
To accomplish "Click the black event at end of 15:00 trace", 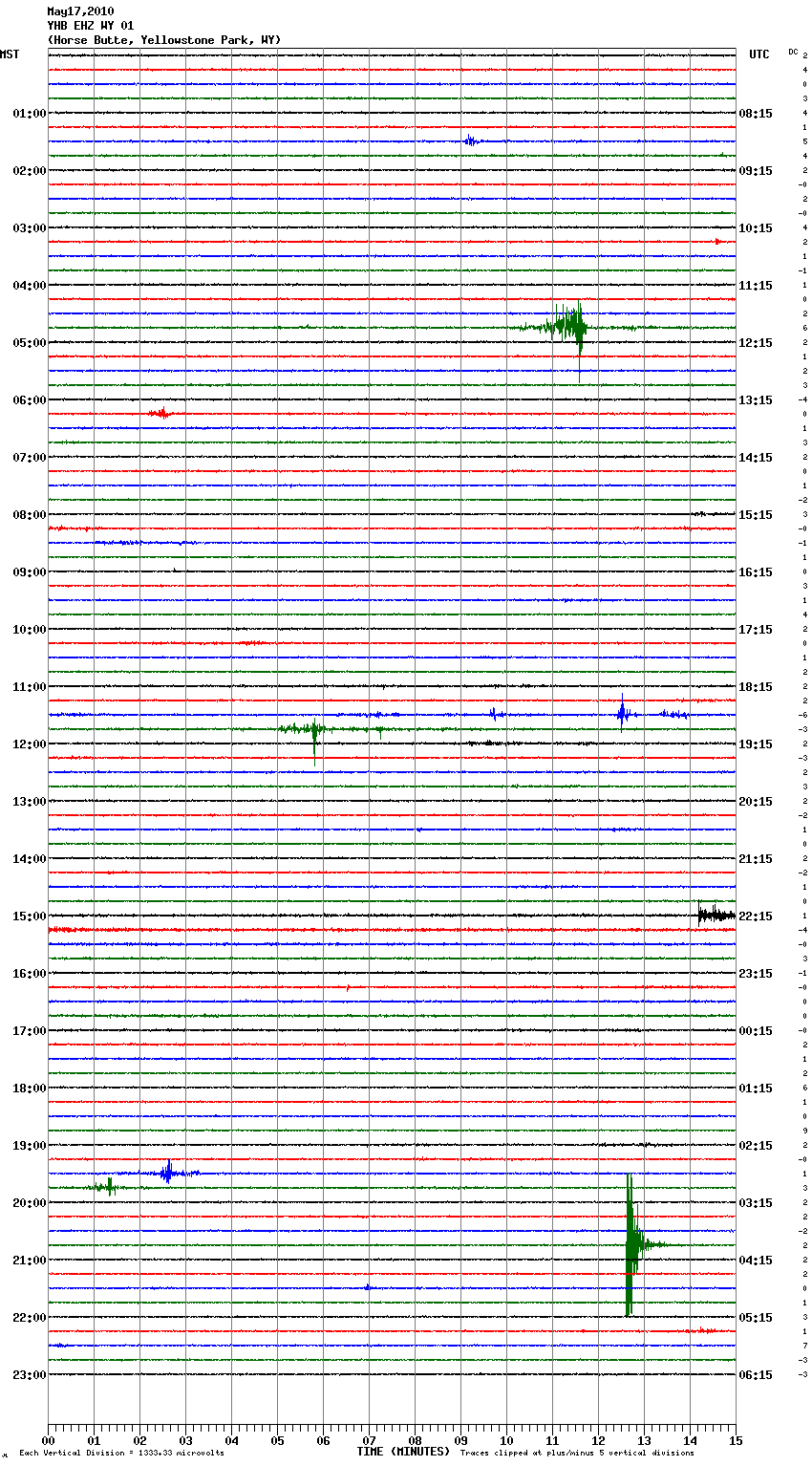I will point(716,915).
